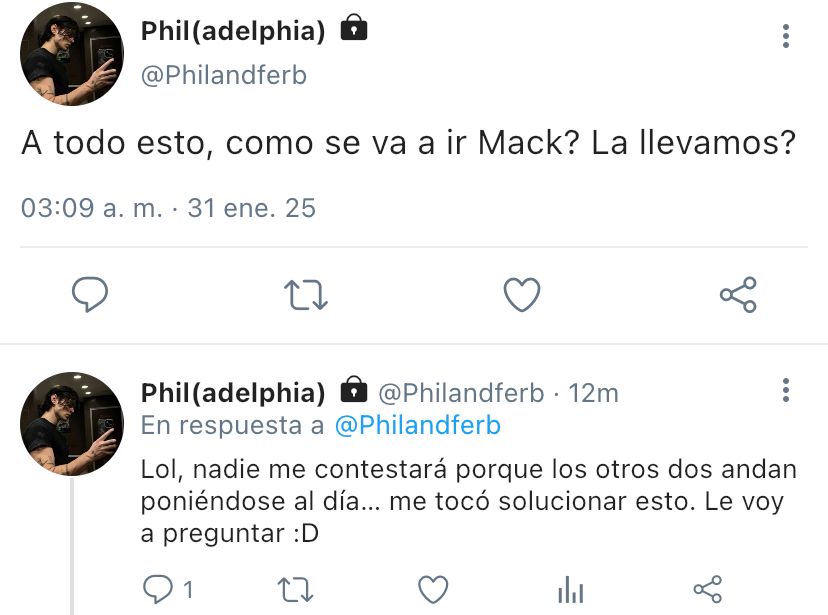Share the main tweet about Mack
This screenshot has height=615, width=828.
[x=738, y=295]
